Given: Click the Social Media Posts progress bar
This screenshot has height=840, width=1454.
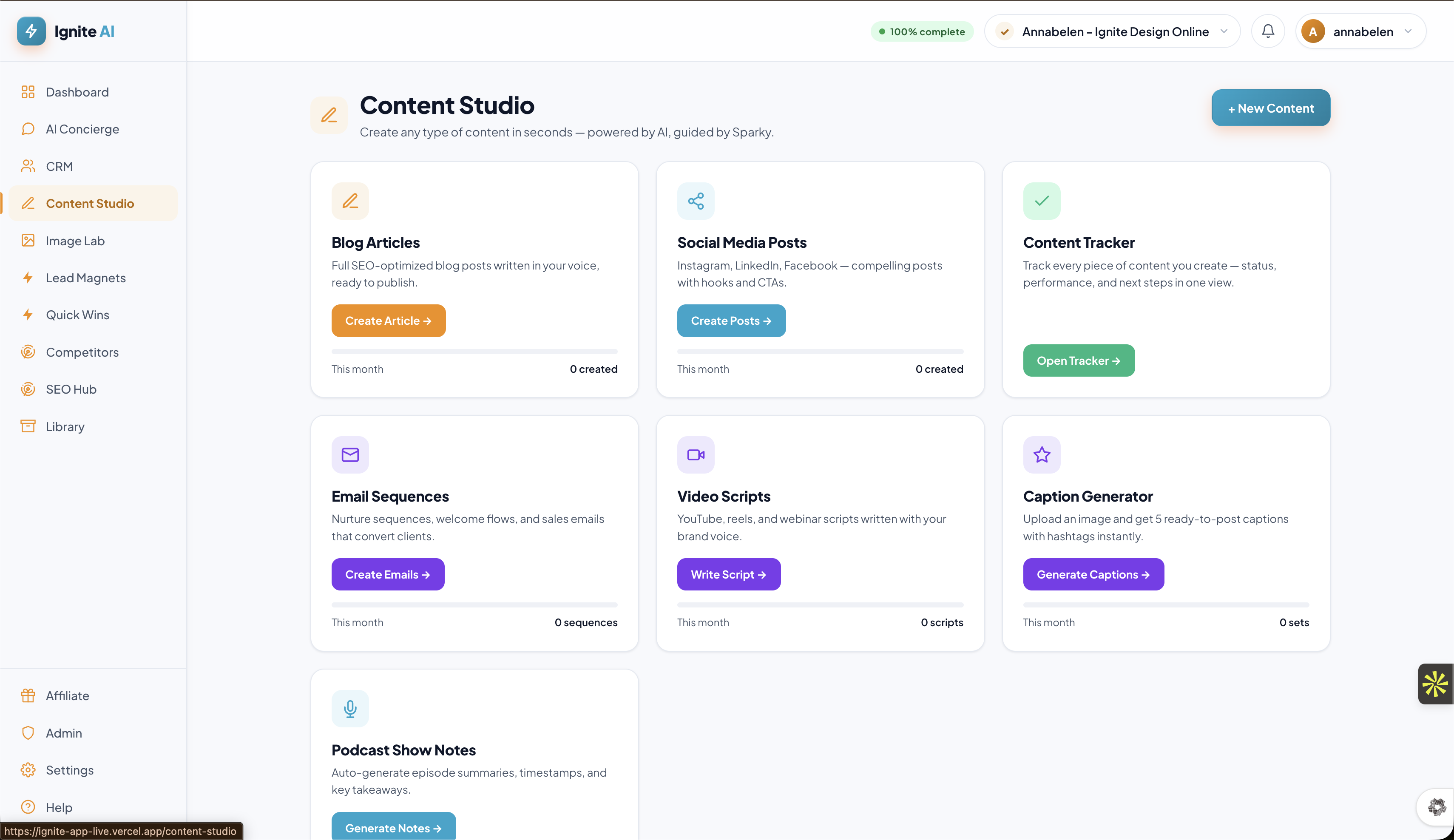Looking at the screenshot, I should pyautogui.click(x=820, y=351).
